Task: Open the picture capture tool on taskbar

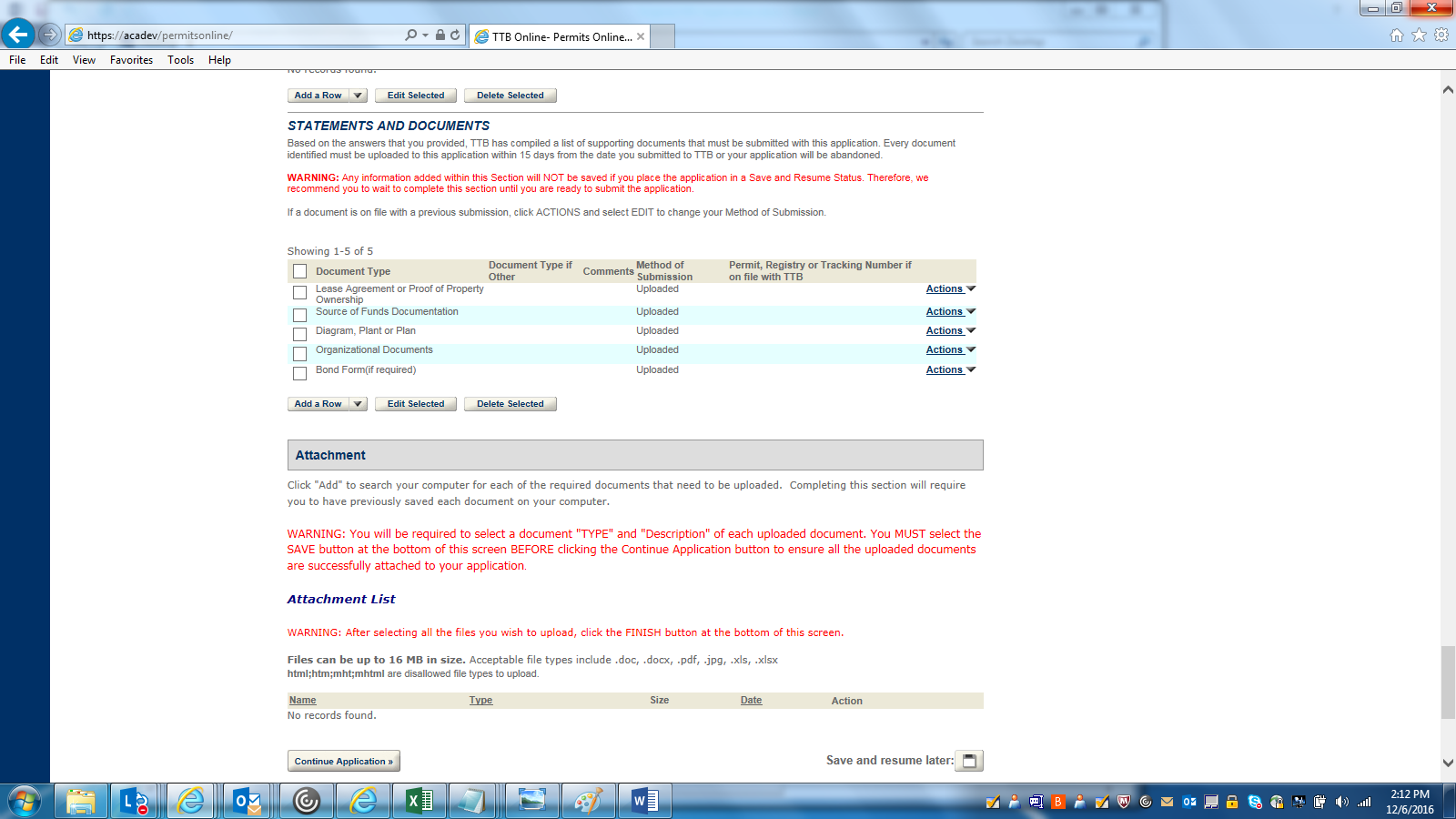Action: pyautogui.click(x=531, y=801)
